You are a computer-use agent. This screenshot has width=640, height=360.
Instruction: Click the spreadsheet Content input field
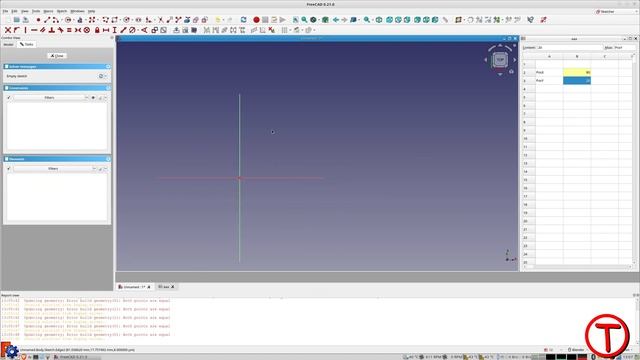click(569, 47)
